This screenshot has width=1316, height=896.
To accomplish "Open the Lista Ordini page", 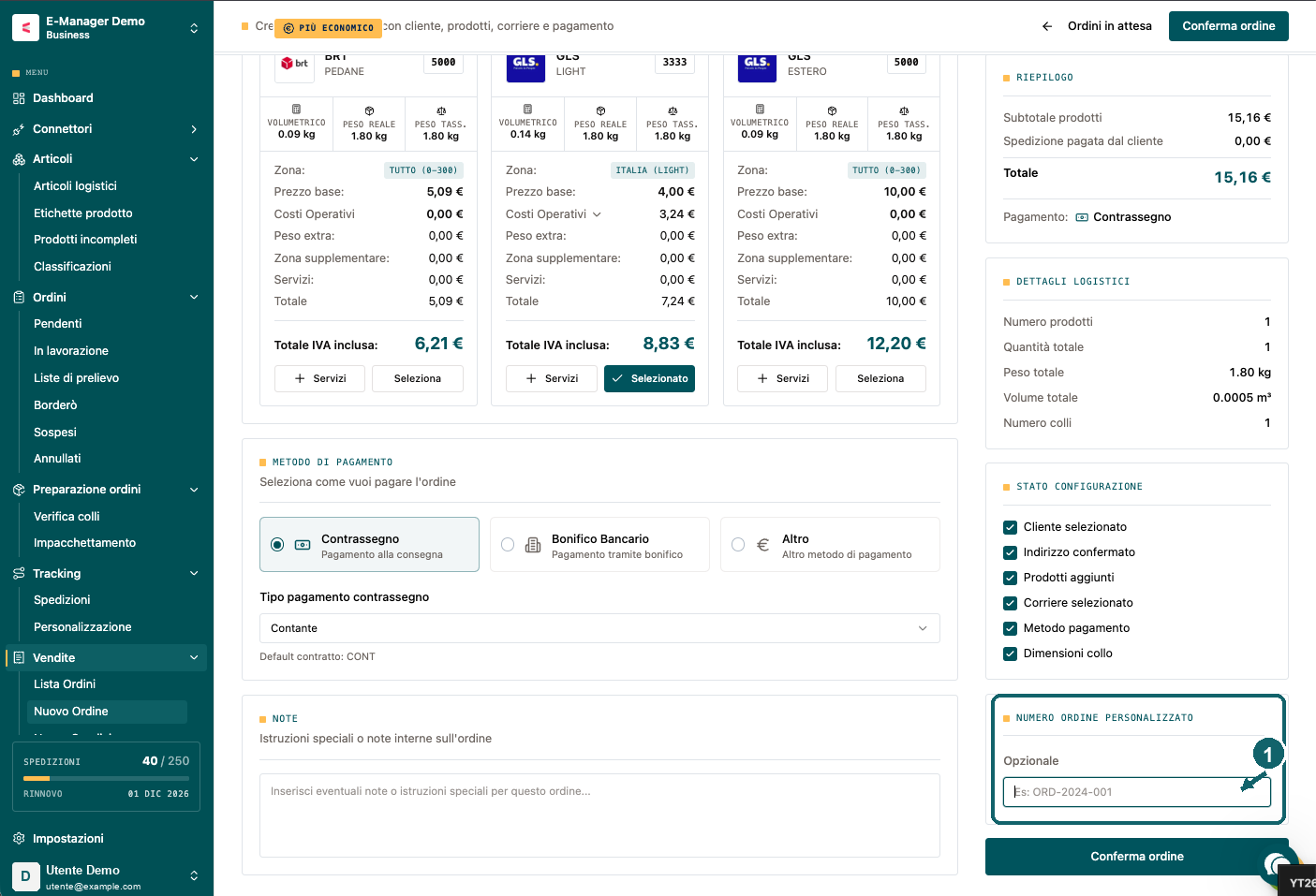I will point(65,684).
